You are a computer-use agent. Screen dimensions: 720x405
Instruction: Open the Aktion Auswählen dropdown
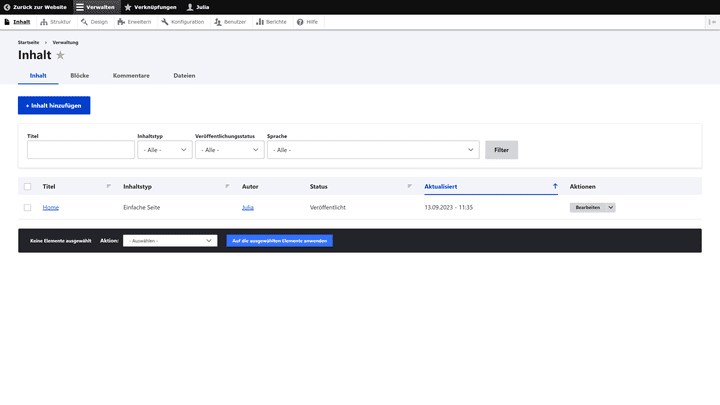170,241
